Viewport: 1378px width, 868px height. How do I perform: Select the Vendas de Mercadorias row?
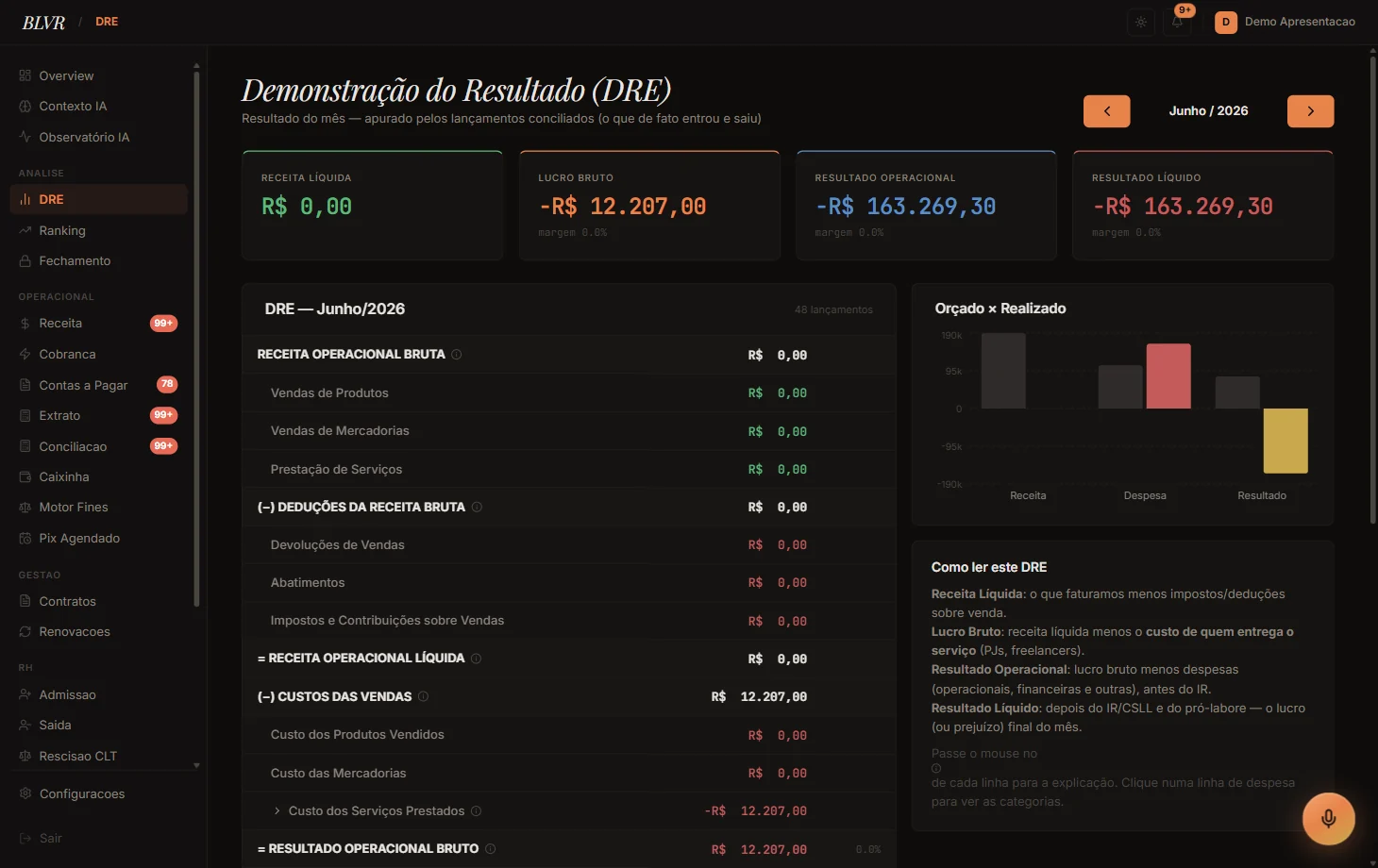tap(568, 431)
